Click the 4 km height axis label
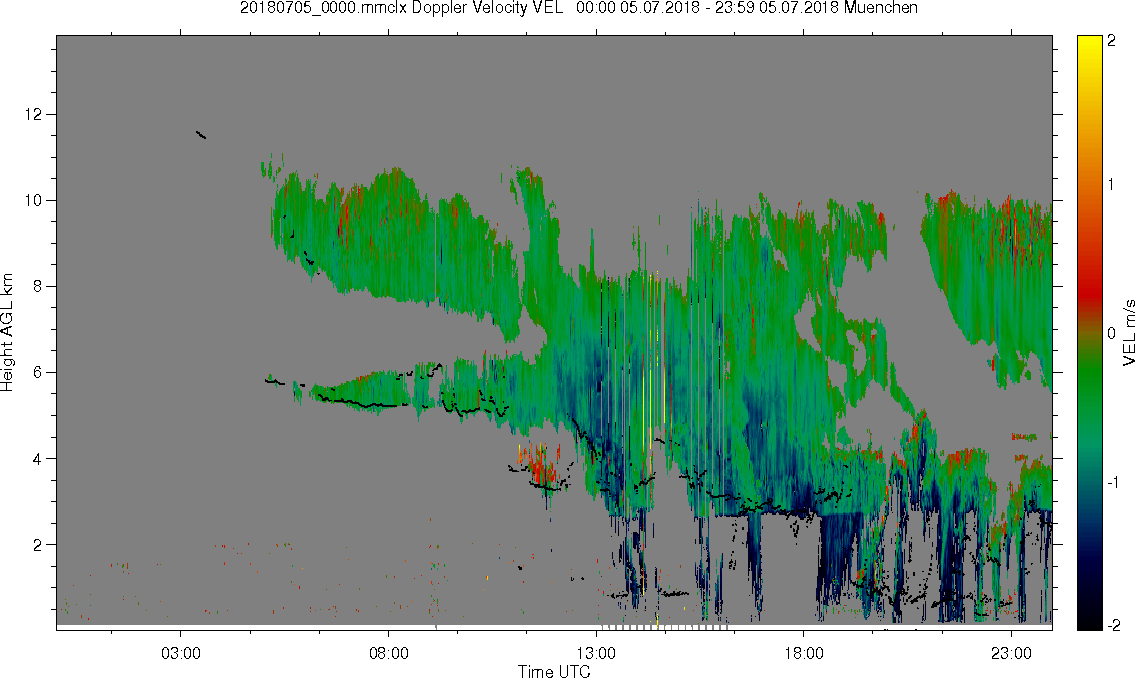The height and width of the screenshot is (678, 1135). pos(38,459)
